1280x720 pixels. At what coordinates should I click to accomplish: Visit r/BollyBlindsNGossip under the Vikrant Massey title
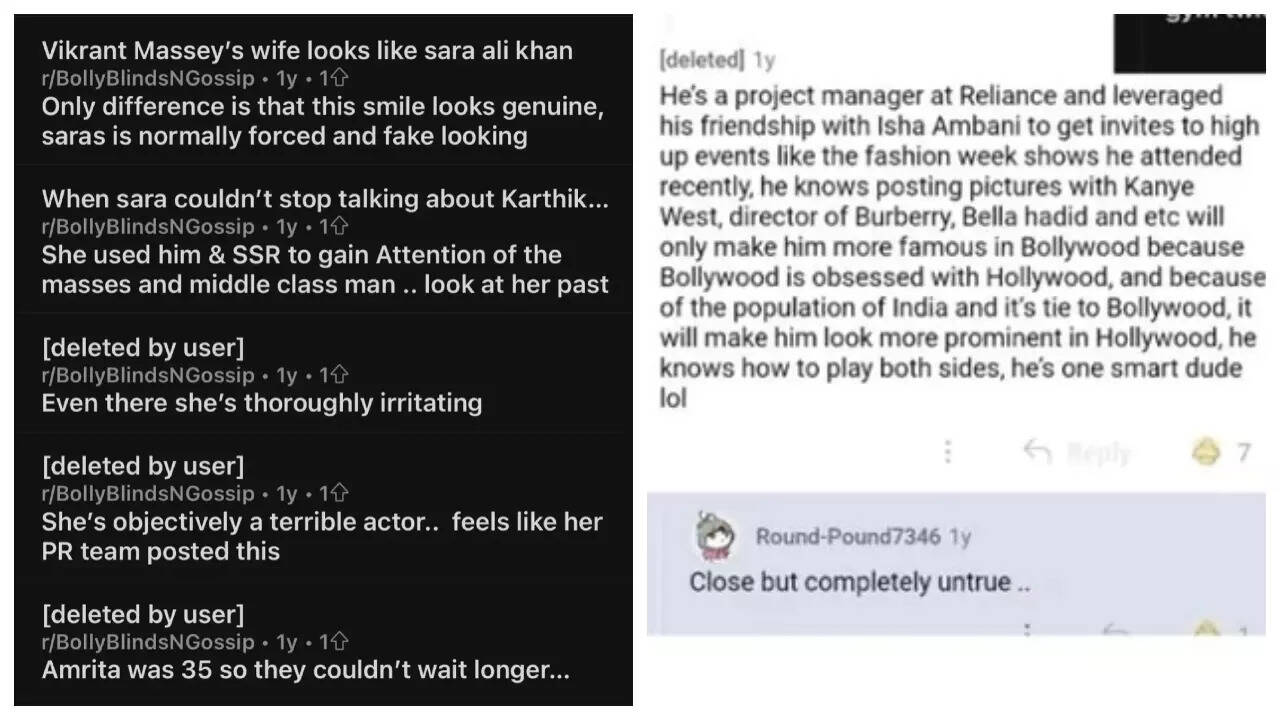pyautogui.click(x=148, y=79)
